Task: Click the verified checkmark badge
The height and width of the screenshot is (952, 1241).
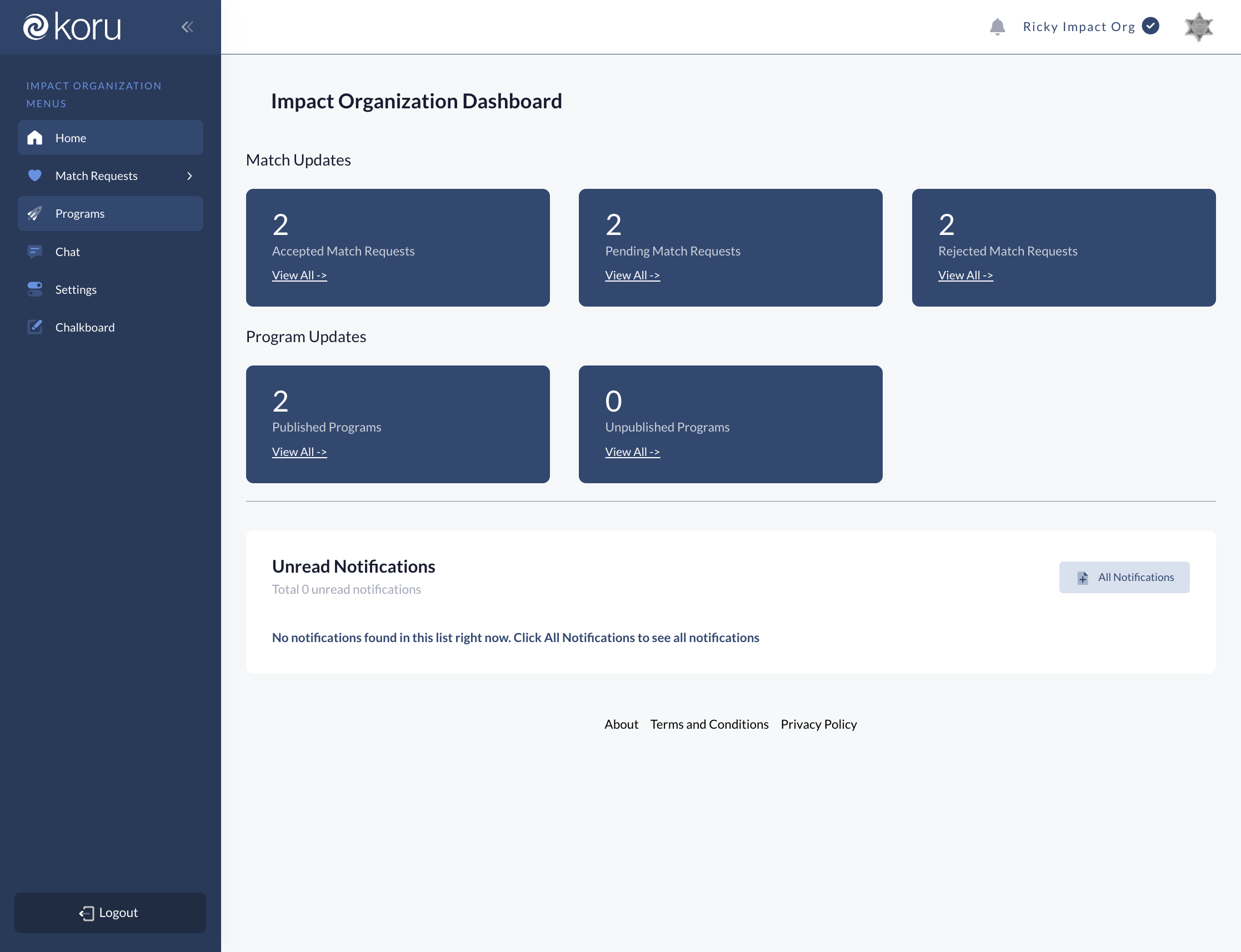Action: pyautogui.click(x=1150, y=26)
